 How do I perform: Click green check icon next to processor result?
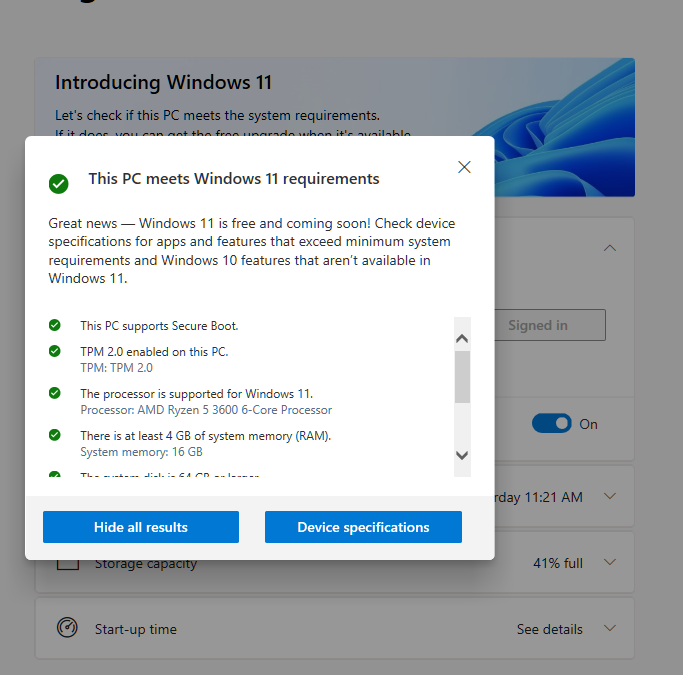click(54, 393)
